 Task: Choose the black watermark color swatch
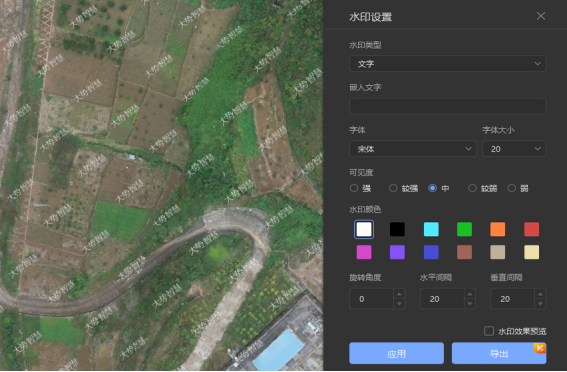(397, 229)
